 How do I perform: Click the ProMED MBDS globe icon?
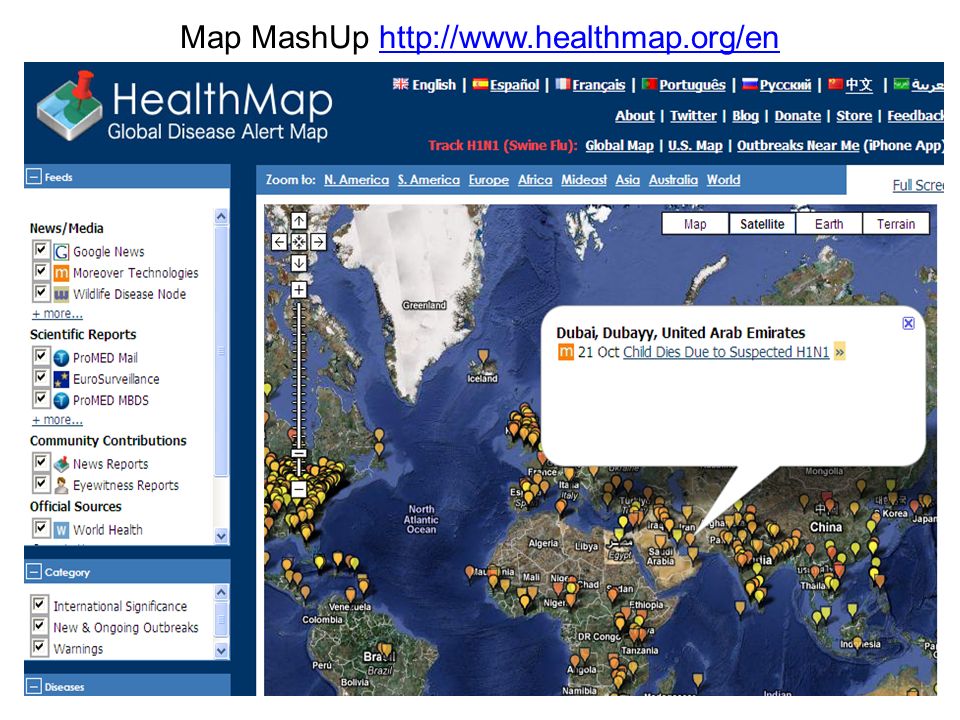(61, 400)
